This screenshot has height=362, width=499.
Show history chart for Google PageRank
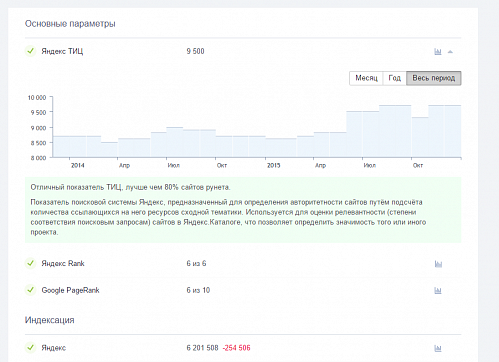(x=438, y=290)
